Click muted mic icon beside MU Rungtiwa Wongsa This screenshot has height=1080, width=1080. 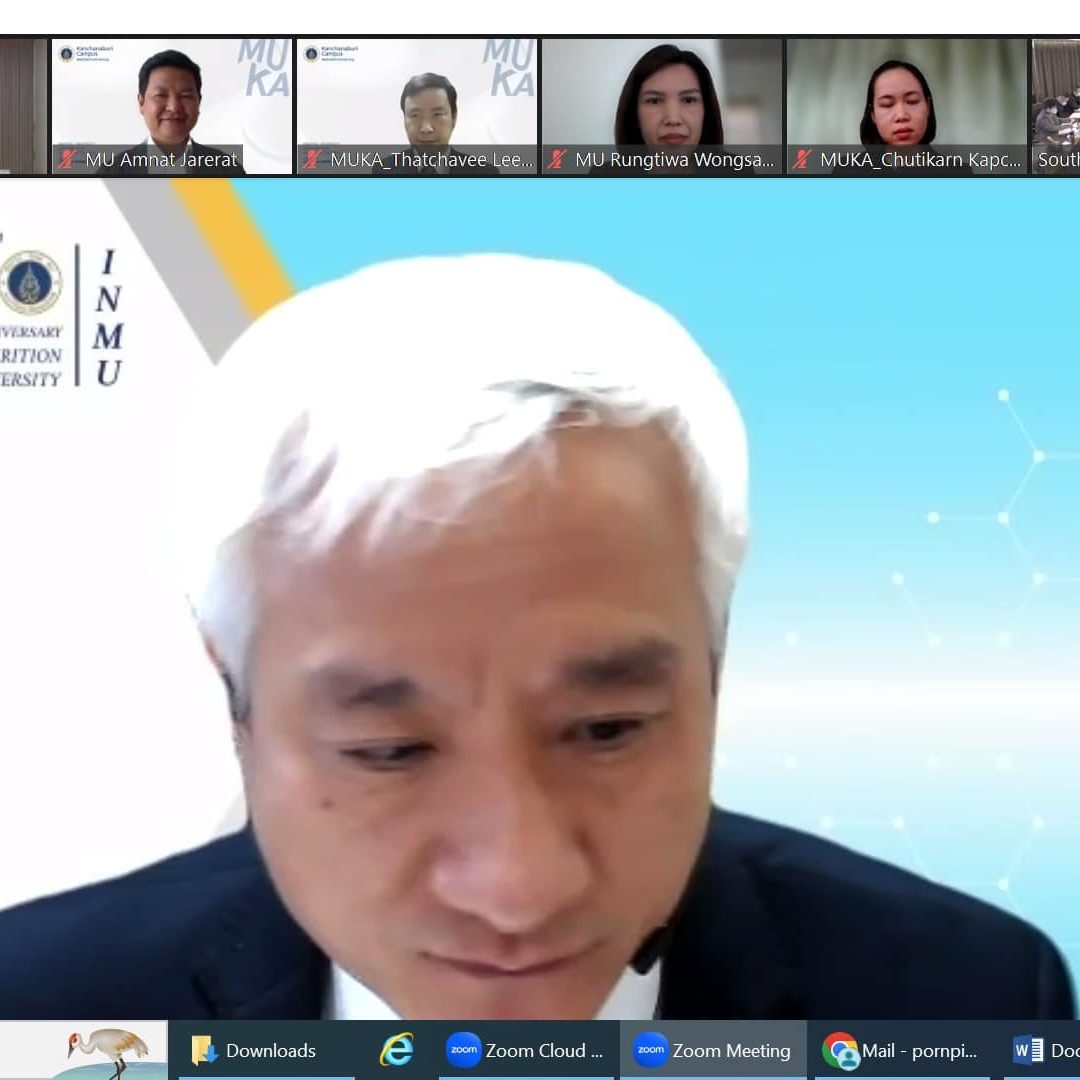pyautogui.click(x=558, y=160)
